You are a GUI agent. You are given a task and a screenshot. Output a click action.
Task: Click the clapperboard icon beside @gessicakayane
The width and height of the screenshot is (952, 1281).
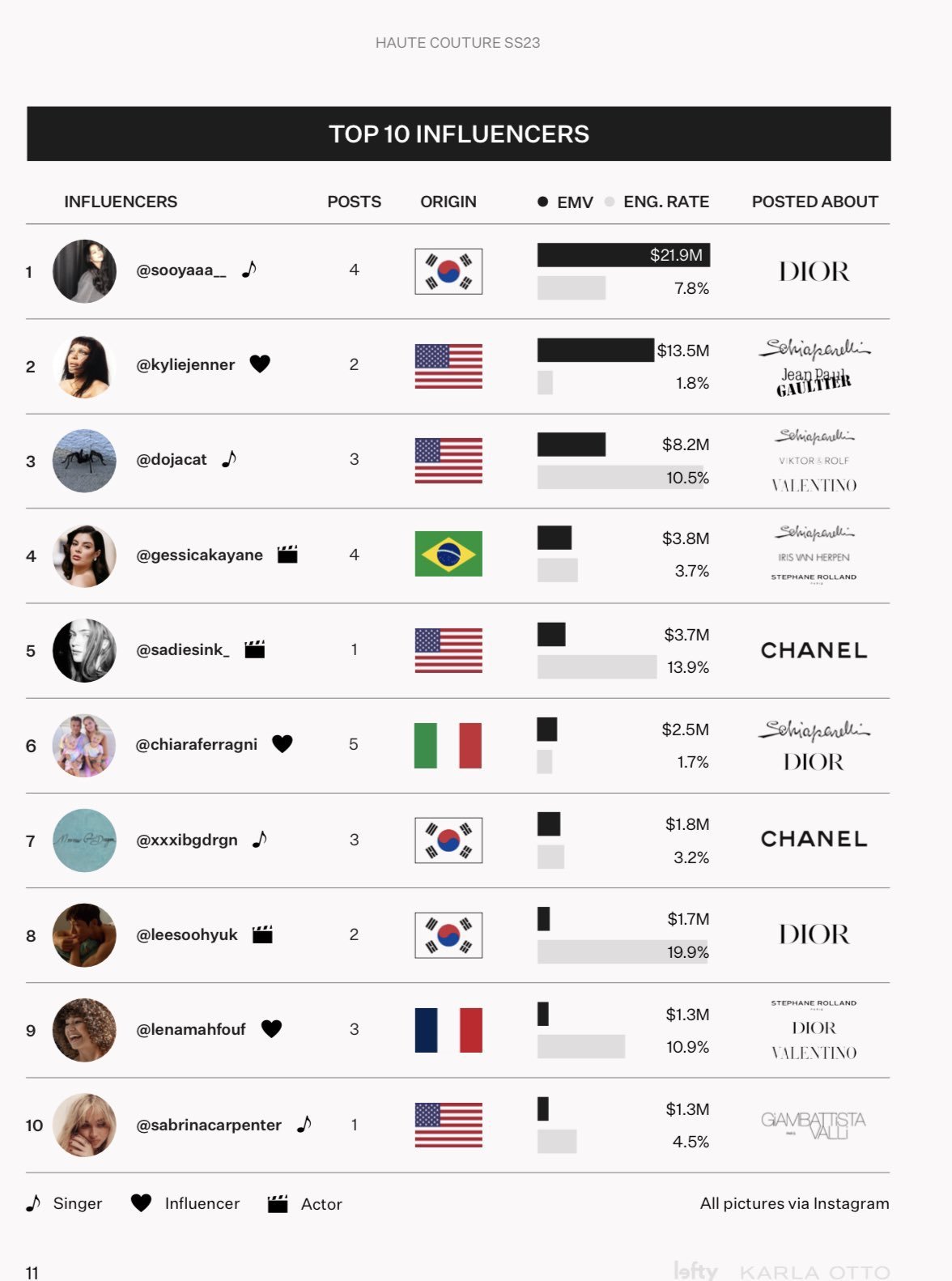287,555
